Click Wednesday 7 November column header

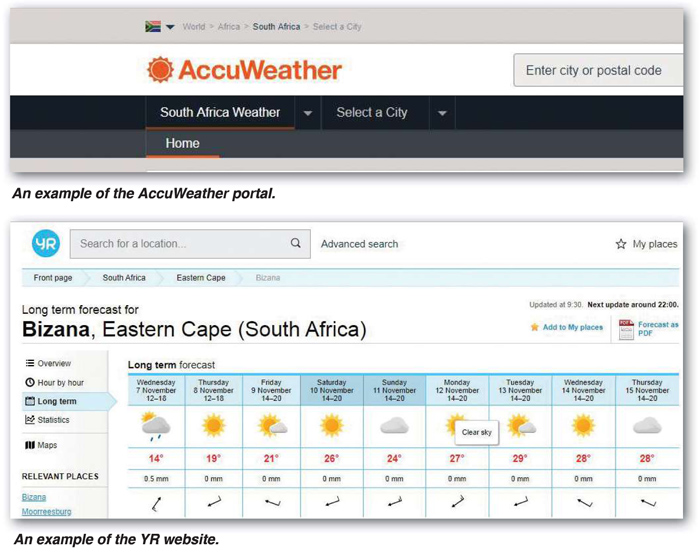click(x=156, y=390)
